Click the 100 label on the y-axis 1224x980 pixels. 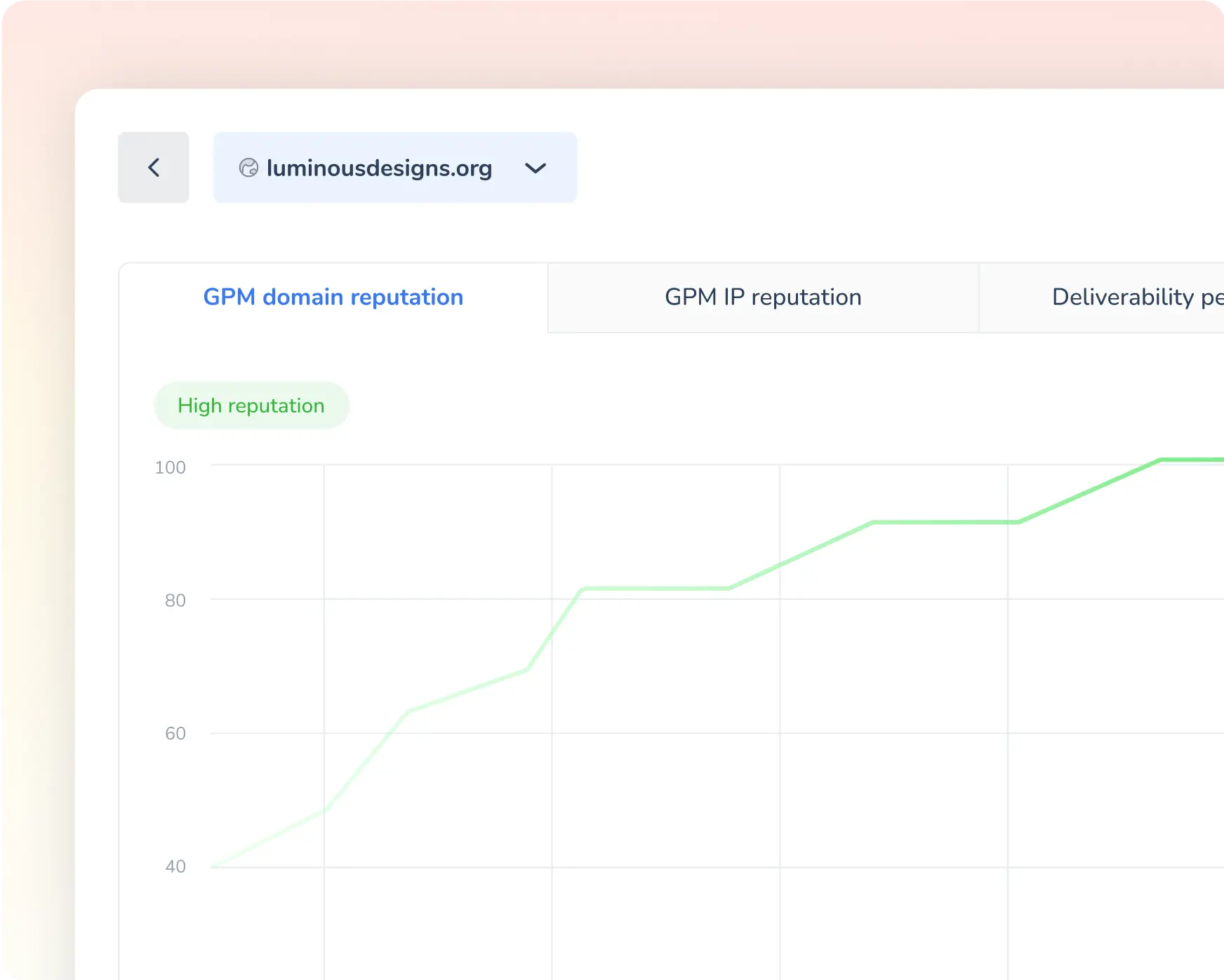point(170,467)
